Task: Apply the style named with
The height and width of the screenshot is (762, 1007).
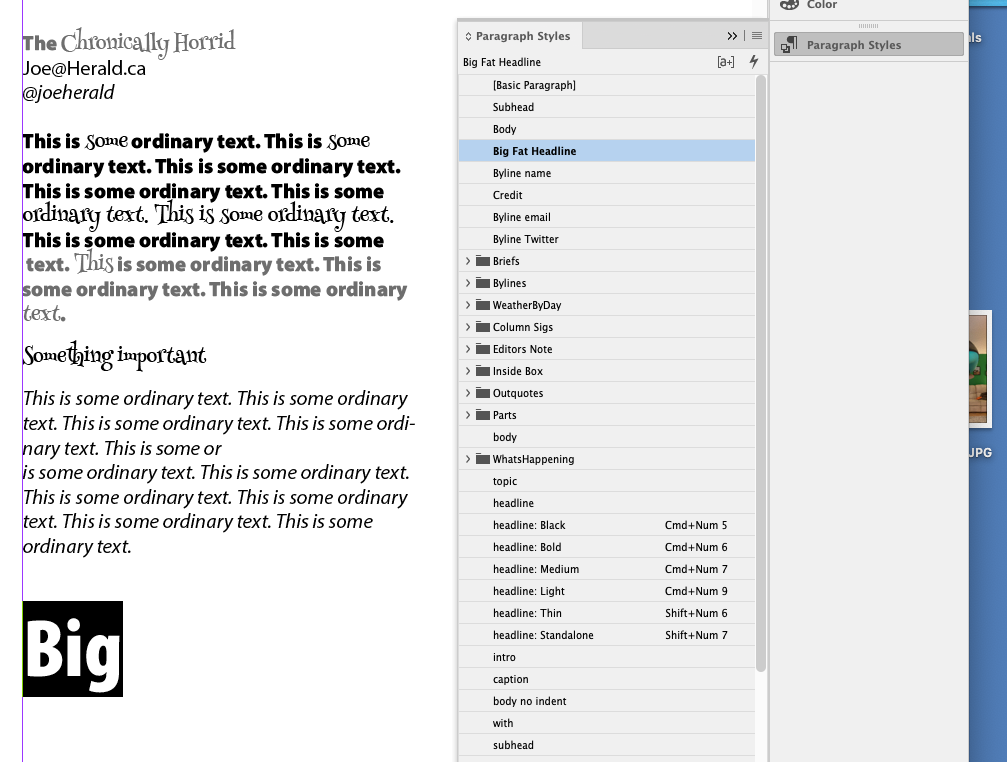Action: [607, 723]
